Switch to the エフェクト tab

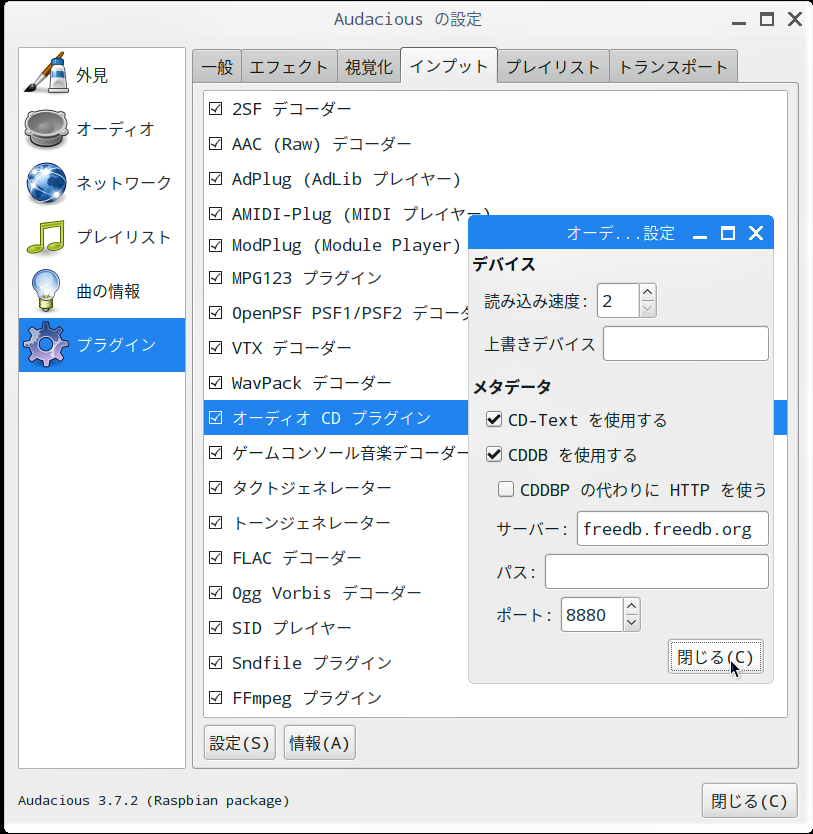coord(289,66)
